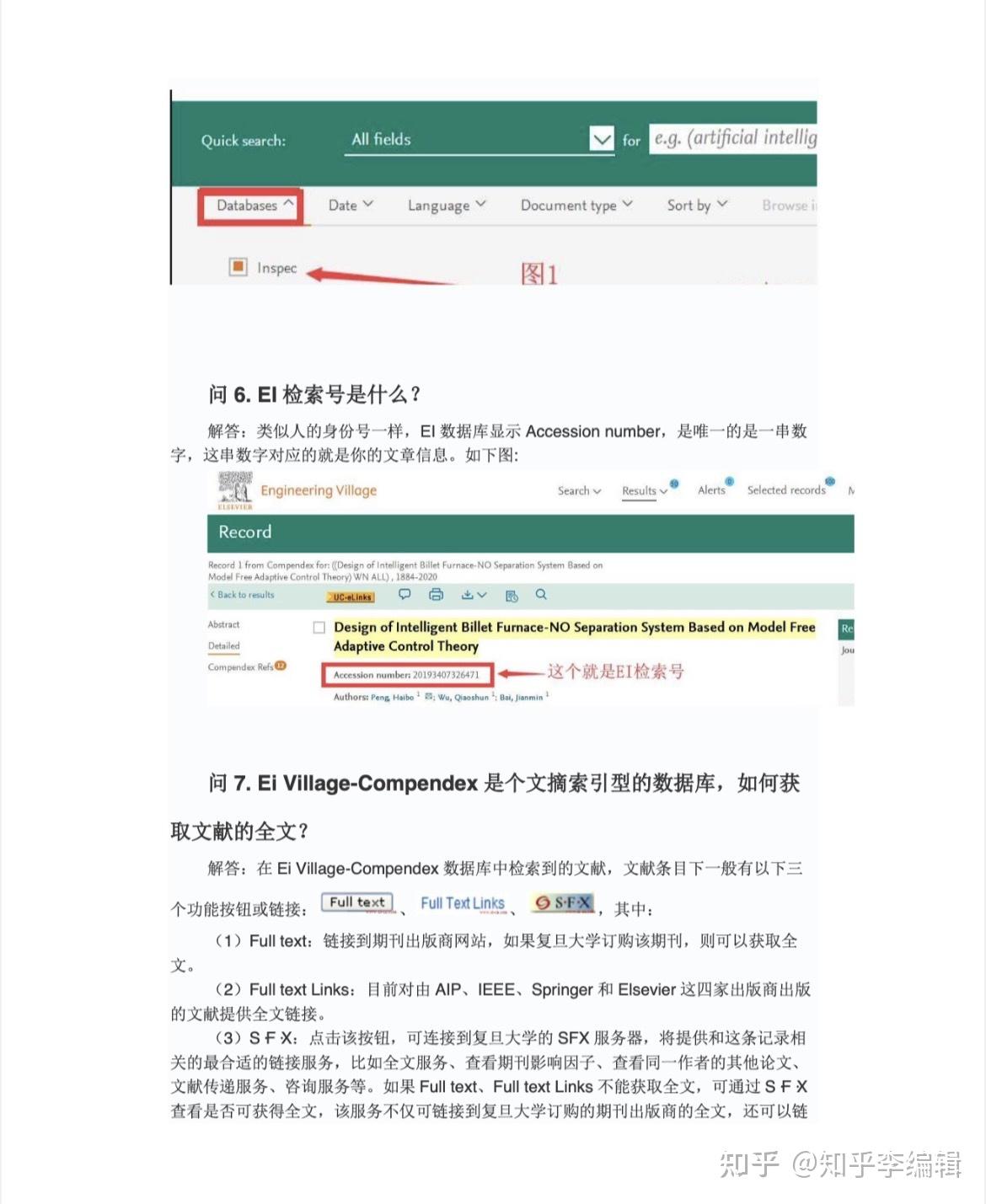Open the All fields dropdown arrow
This screenshot has height=1204, width=986.
pyautogui.click(x=602, y=139)
